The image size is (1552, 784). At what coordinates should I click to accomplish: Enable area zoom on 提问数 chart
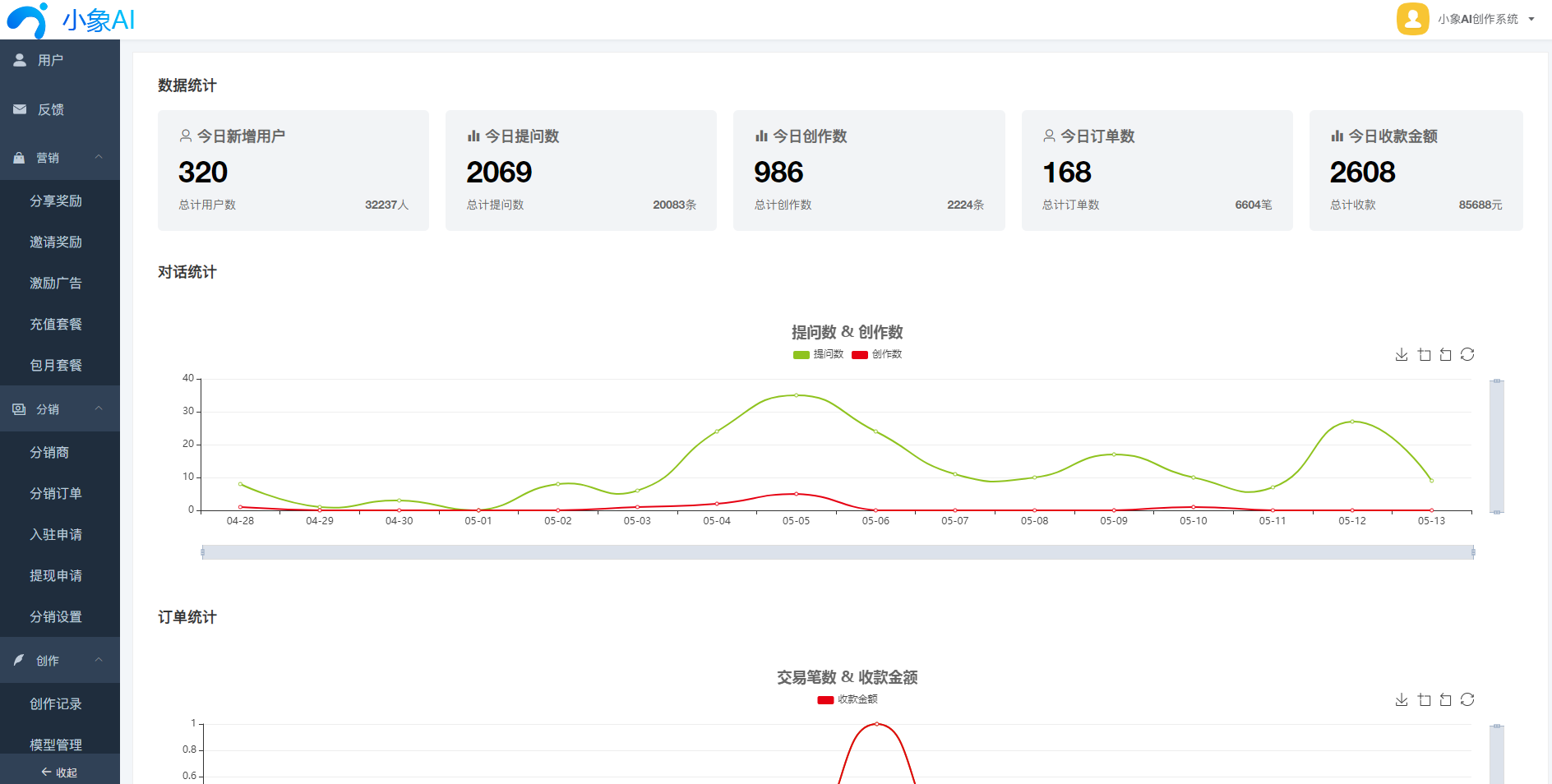click(1424, 354)
